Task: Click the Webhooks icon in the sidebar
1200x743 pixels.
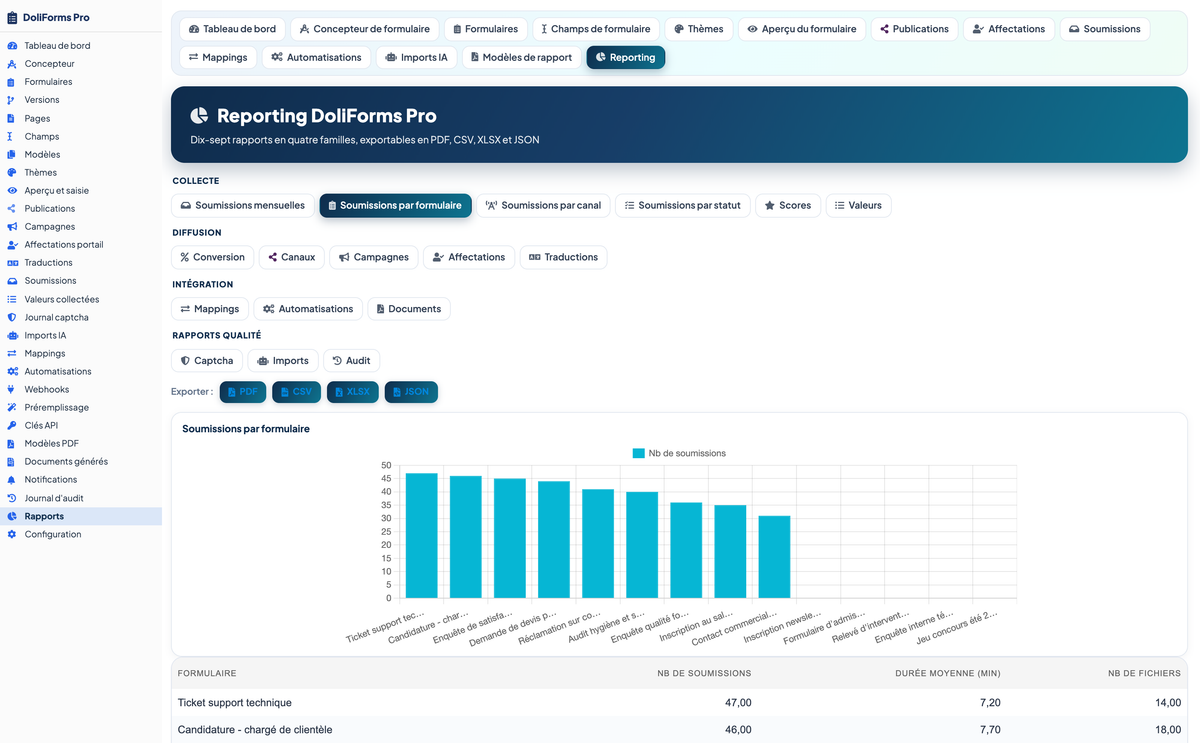Action: tap(12, 389)
